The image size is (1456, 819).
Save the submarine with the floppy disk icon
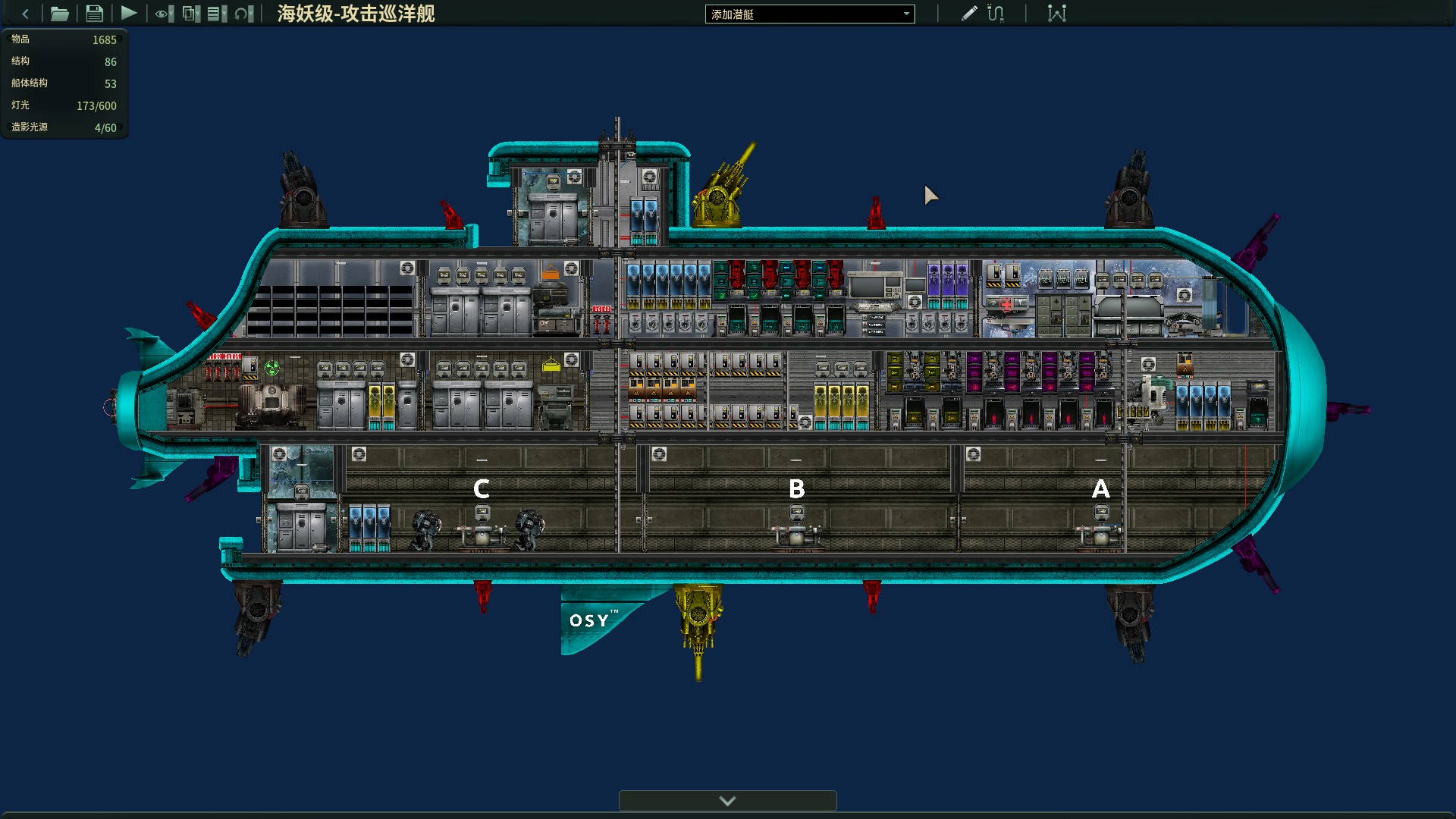pos(94,14)
